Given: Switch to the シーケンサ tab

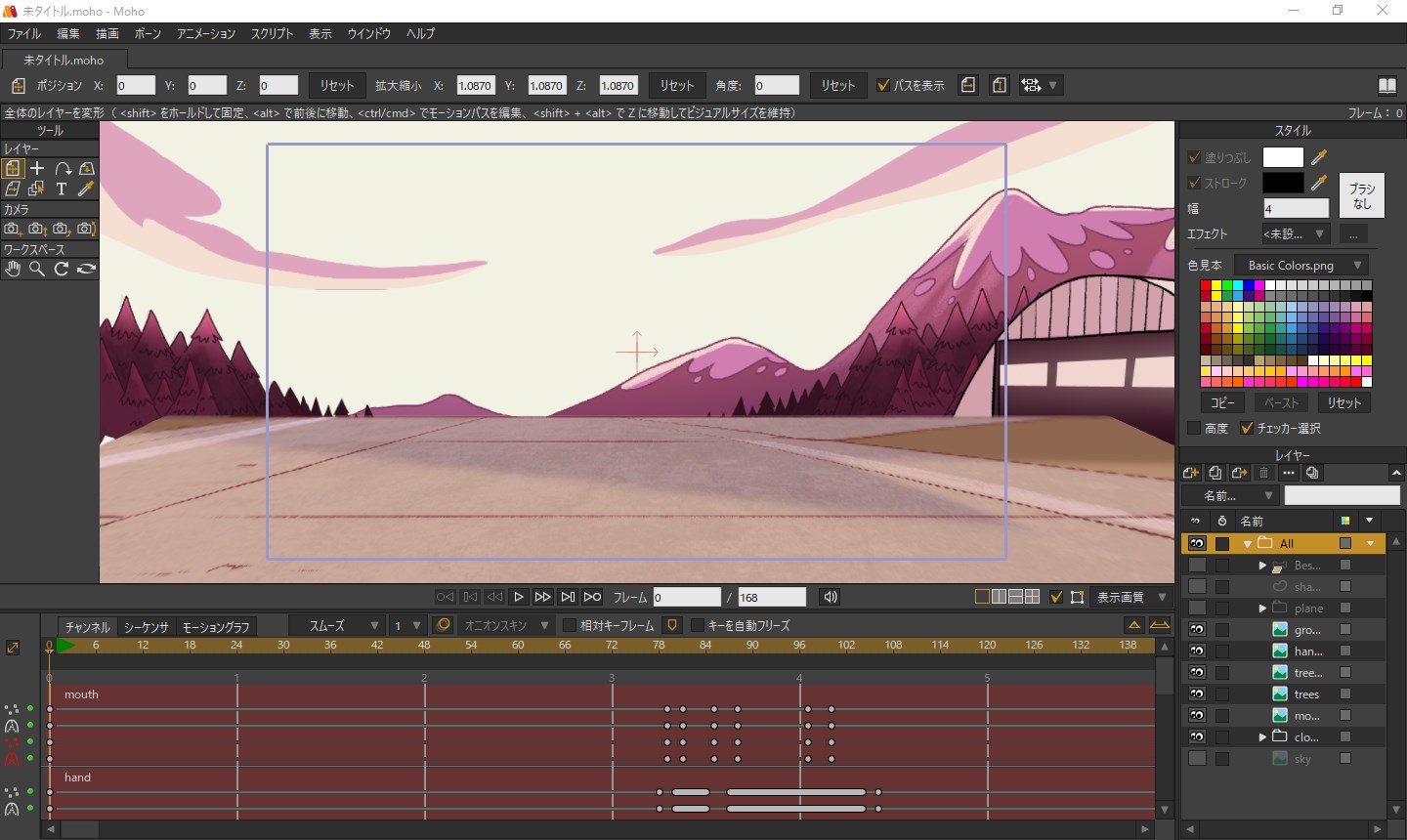Looking at the screenshot, I should click(x=147, y=626).
